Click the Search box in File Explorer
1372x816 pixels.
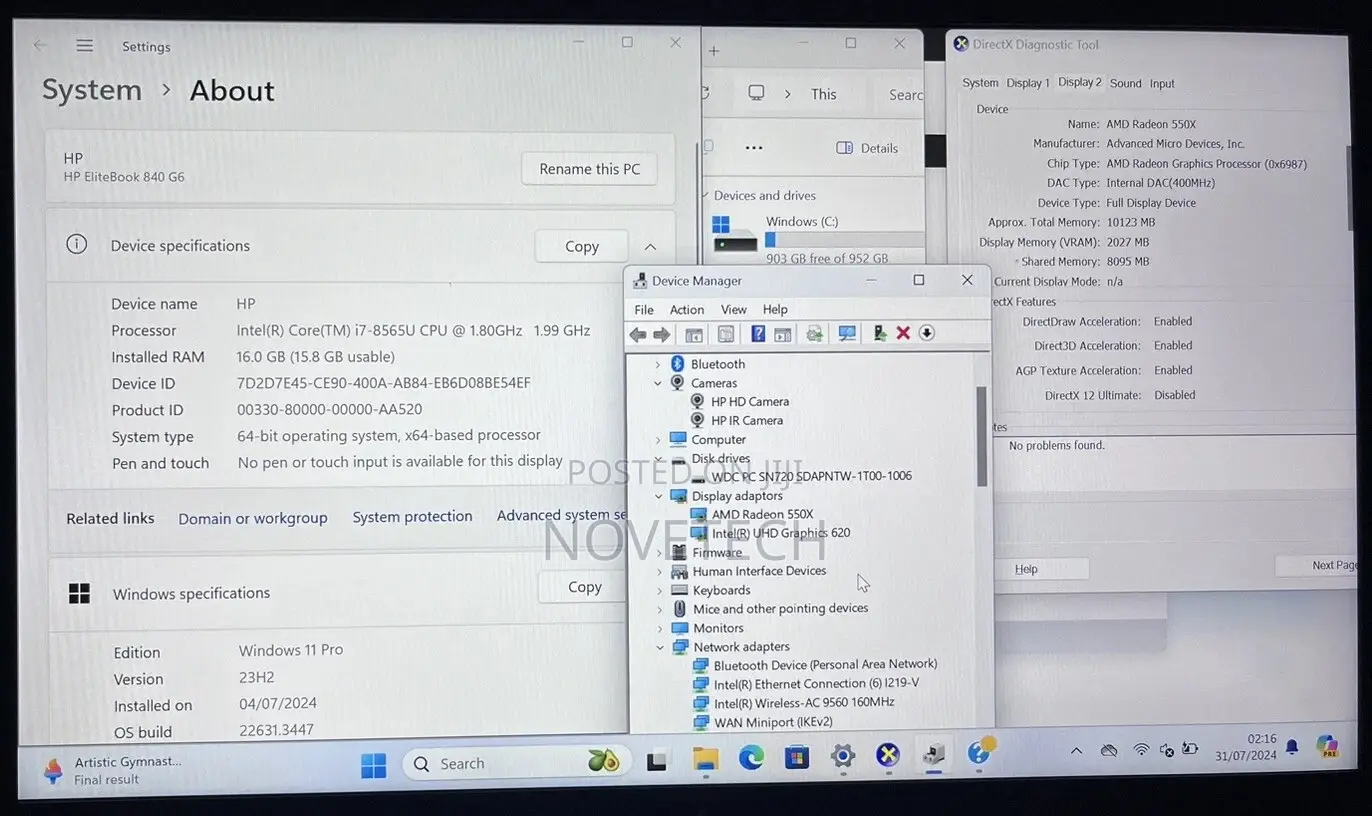[904, 95]
